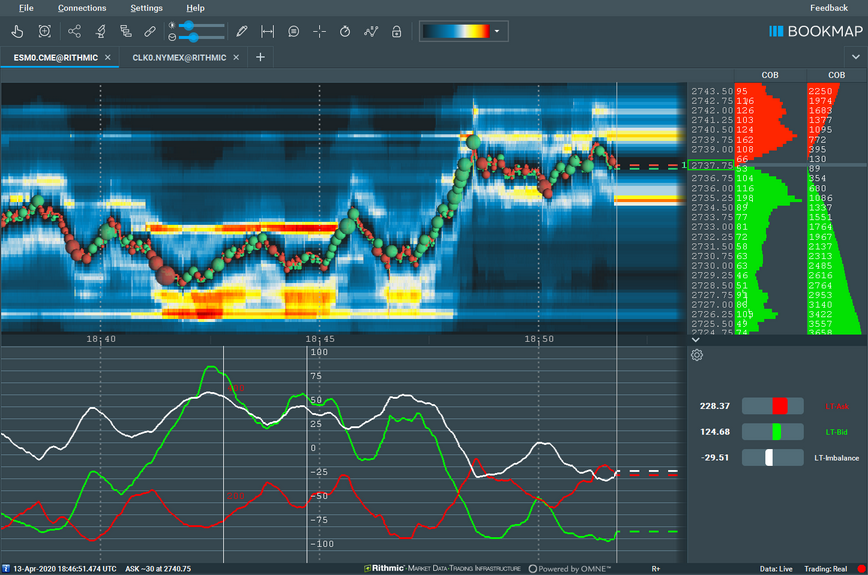Screen dimensions: 868x575
Task: Open the Connections menu
Action: point(82,8)
